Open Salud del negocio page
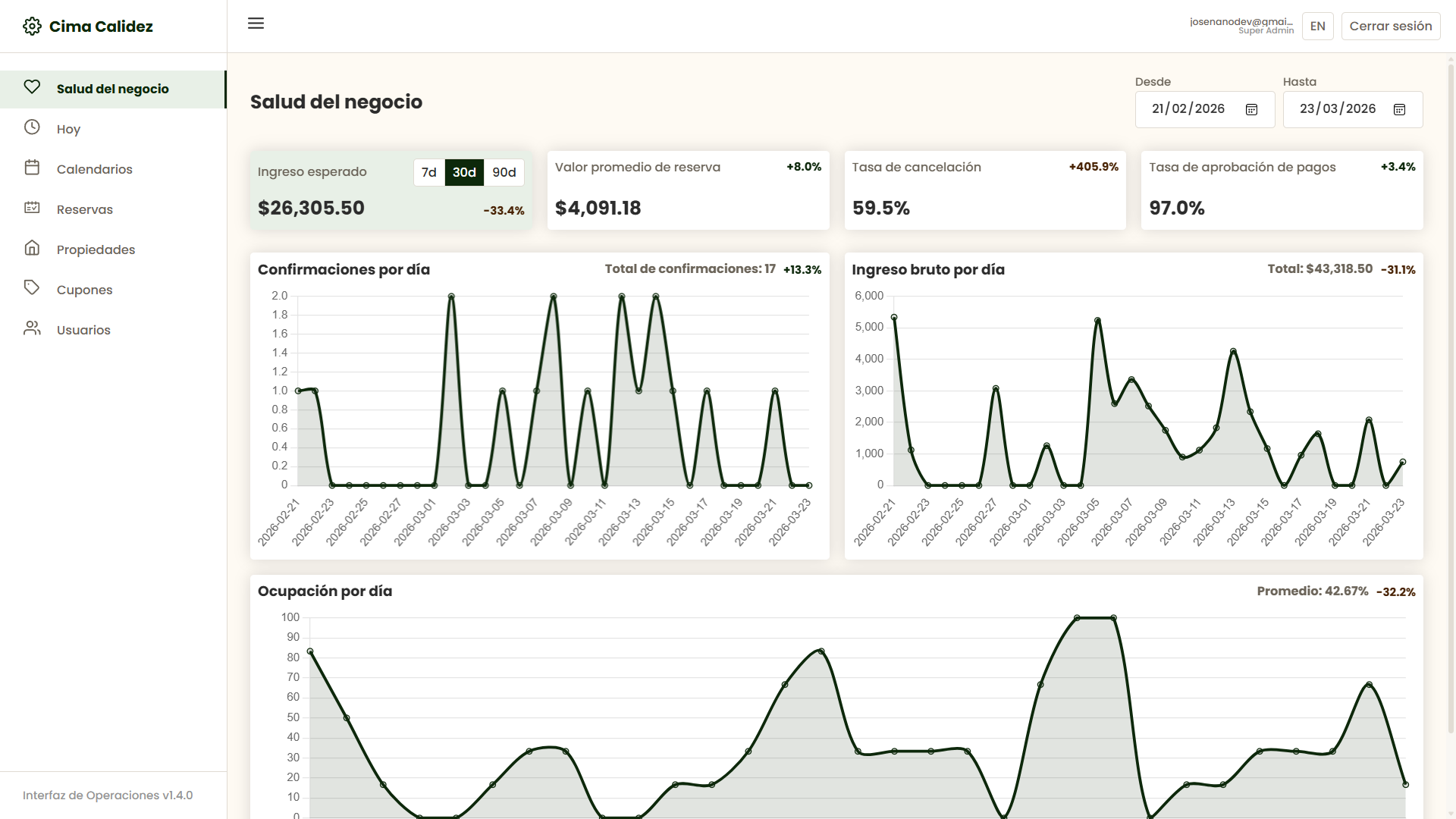Viewport: 1456px width, 819px height. (x=112, y=89)
